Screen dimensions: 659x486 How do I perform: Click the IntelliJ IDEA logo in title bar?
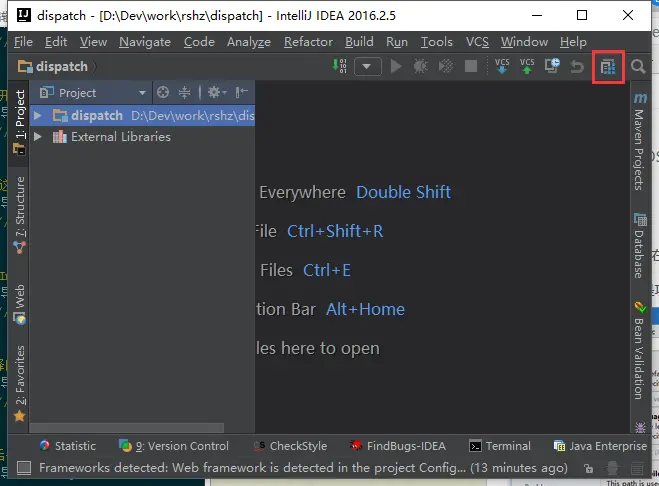24,15
